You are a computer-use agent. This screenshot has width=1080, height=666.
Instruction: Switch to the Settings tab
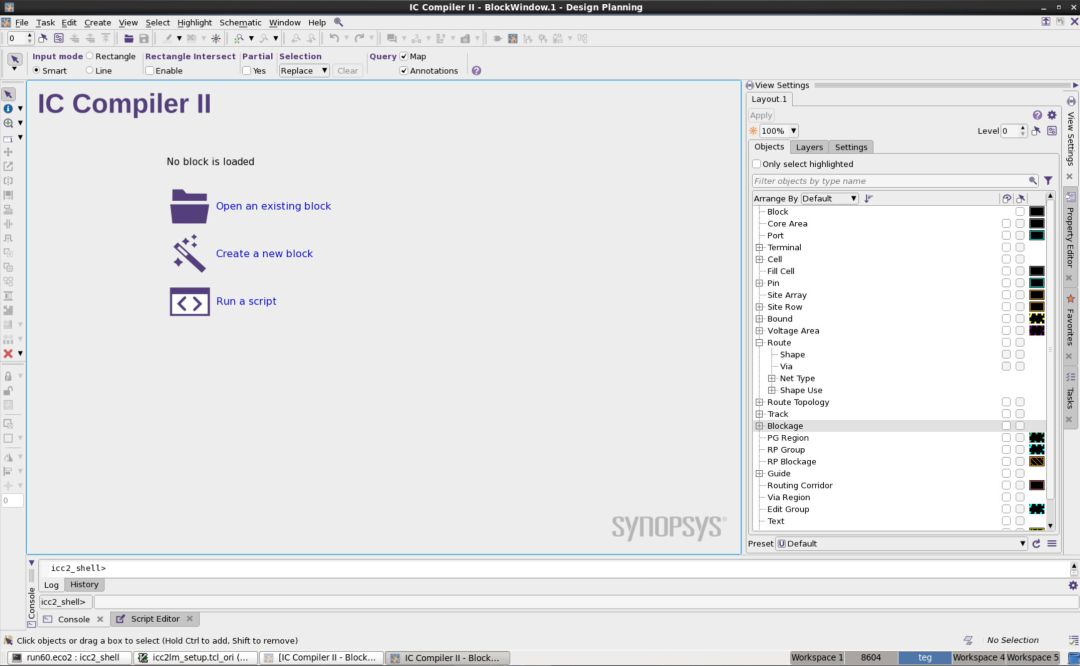pos(851,147)
